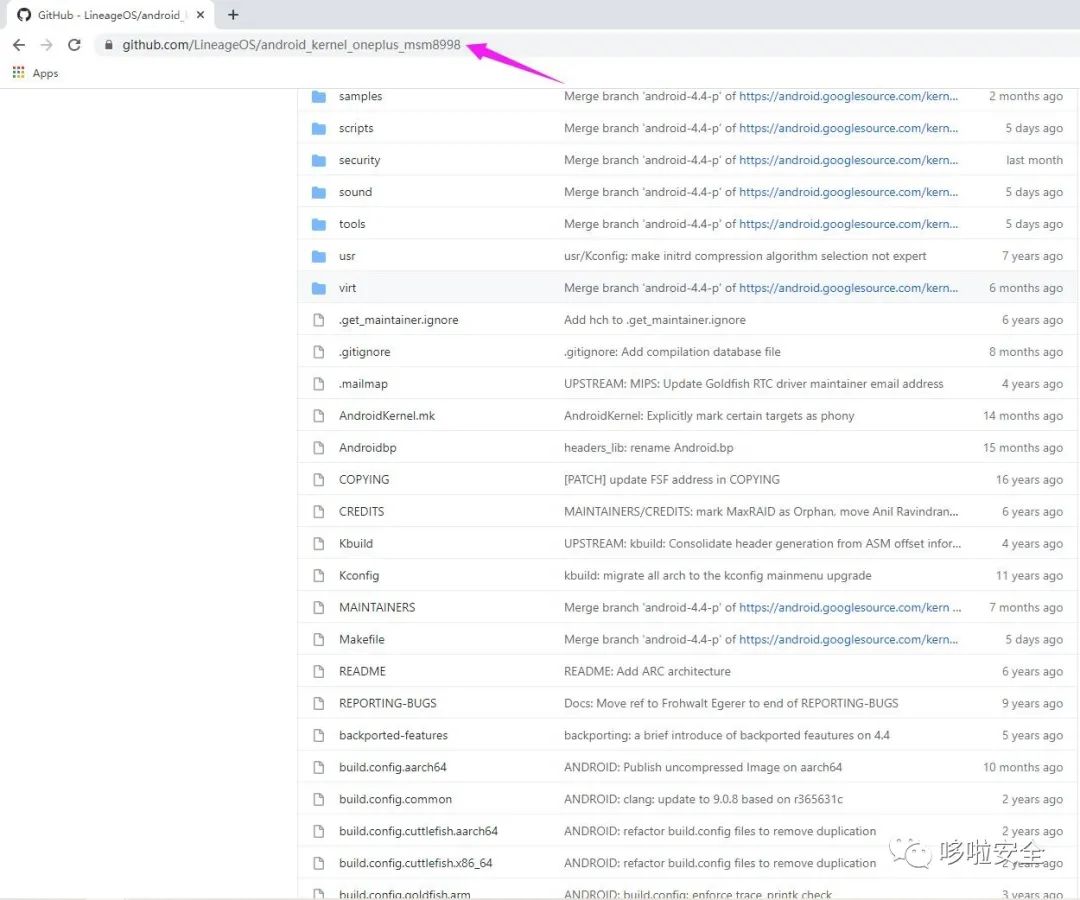Viewport: 1080px width, 900px height.
Task: Click the file icon beside AndroidKernel.mk
Action: point(318,416)
